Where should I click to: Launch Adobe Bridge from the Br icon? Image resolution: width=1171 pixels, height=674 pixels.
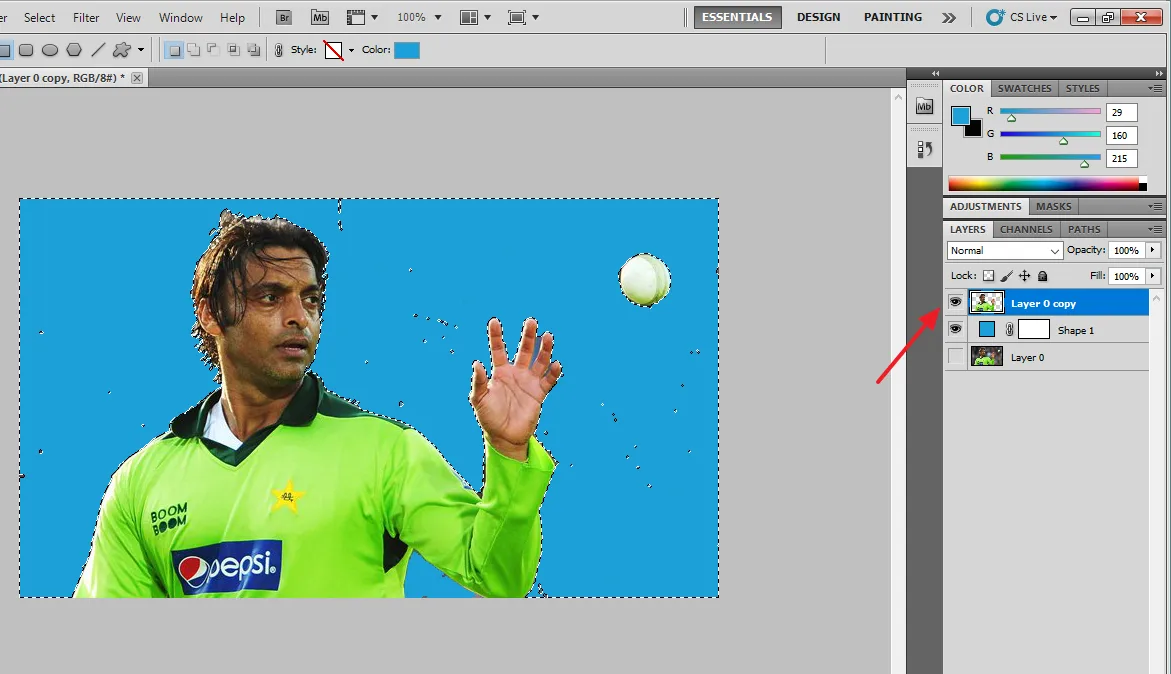[x=284, y=17]
